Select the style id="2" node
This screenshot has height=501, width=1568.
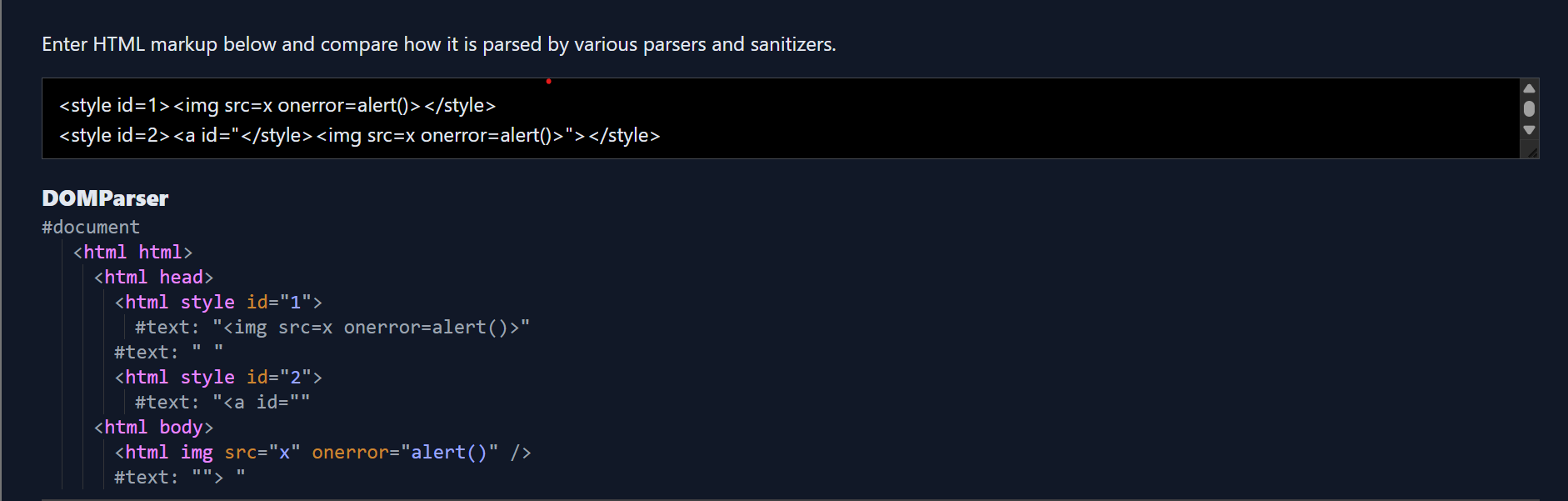[218, 377]
